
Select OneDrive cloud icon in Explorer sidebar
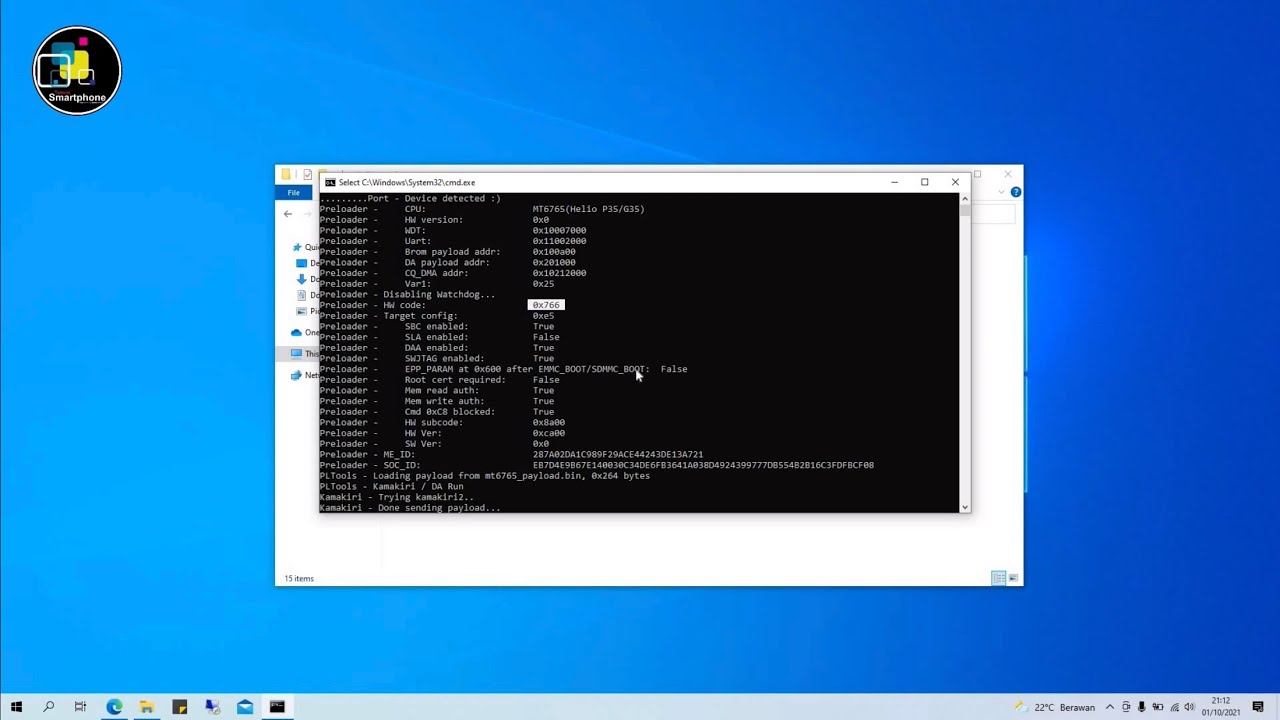point(296,332)
